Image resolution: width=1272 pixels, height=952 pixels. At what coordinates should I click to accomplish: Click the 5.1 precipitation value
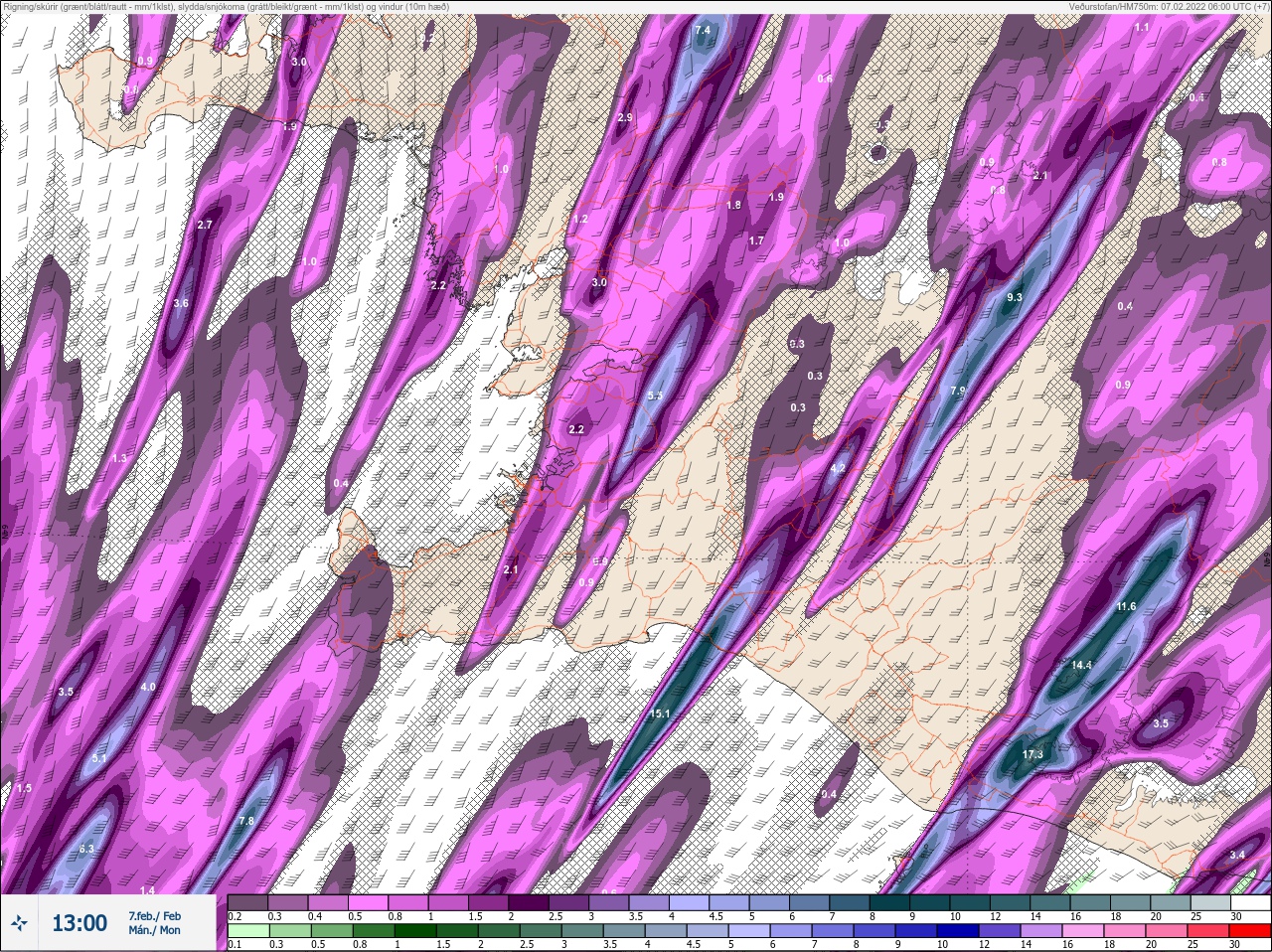point(98,758)
